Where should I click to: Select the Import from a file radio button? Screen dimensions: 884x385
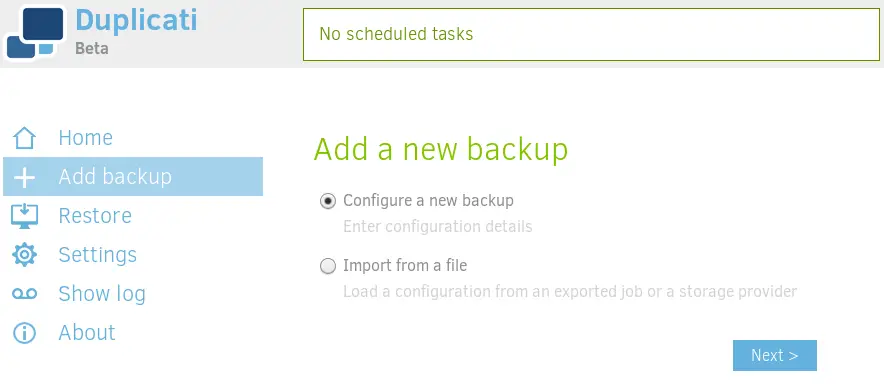(x=328, y=266)
